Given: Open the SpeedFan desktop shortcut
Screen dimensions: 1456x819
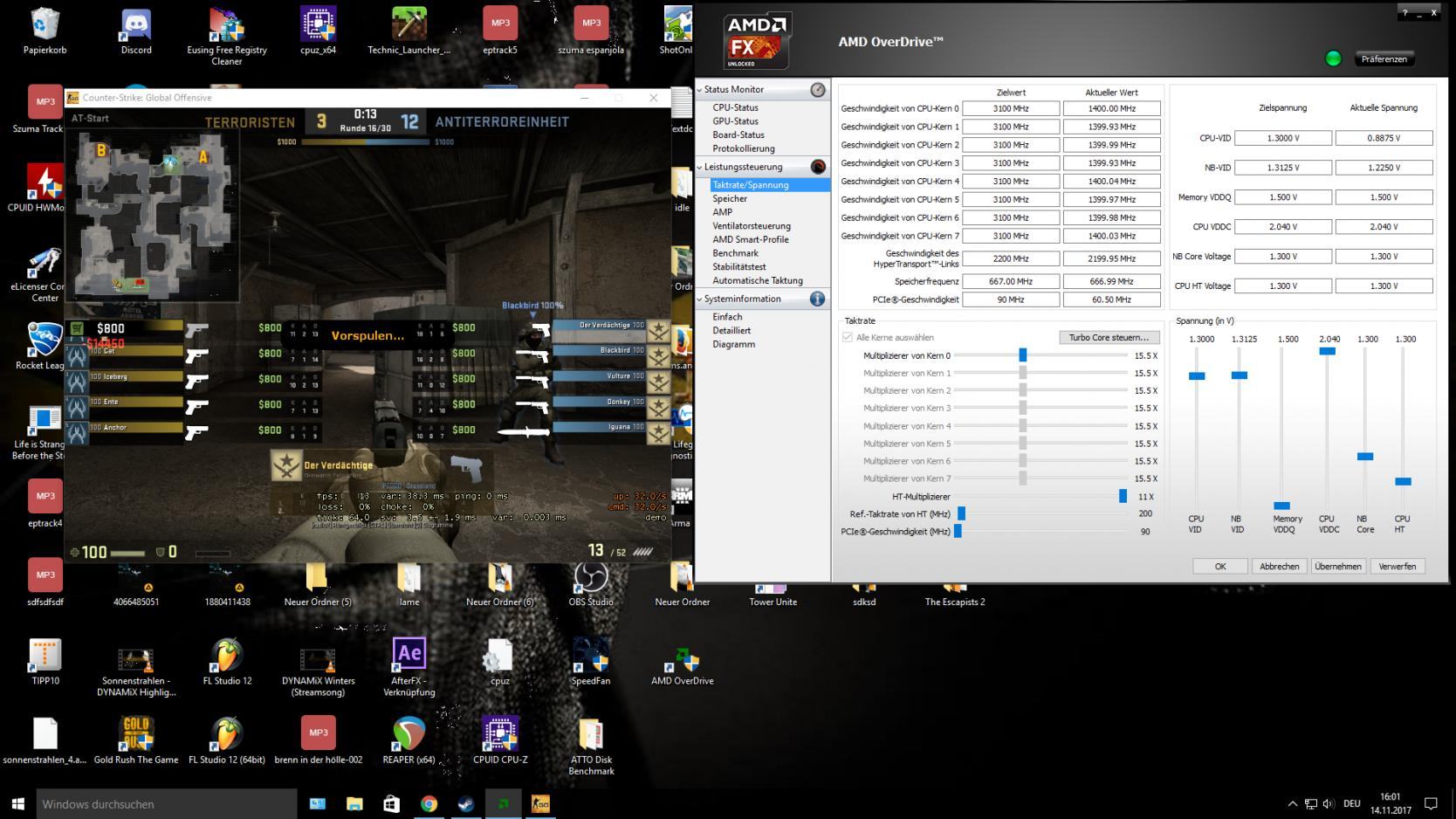Looking at the screenshot, I should (591, 663).
